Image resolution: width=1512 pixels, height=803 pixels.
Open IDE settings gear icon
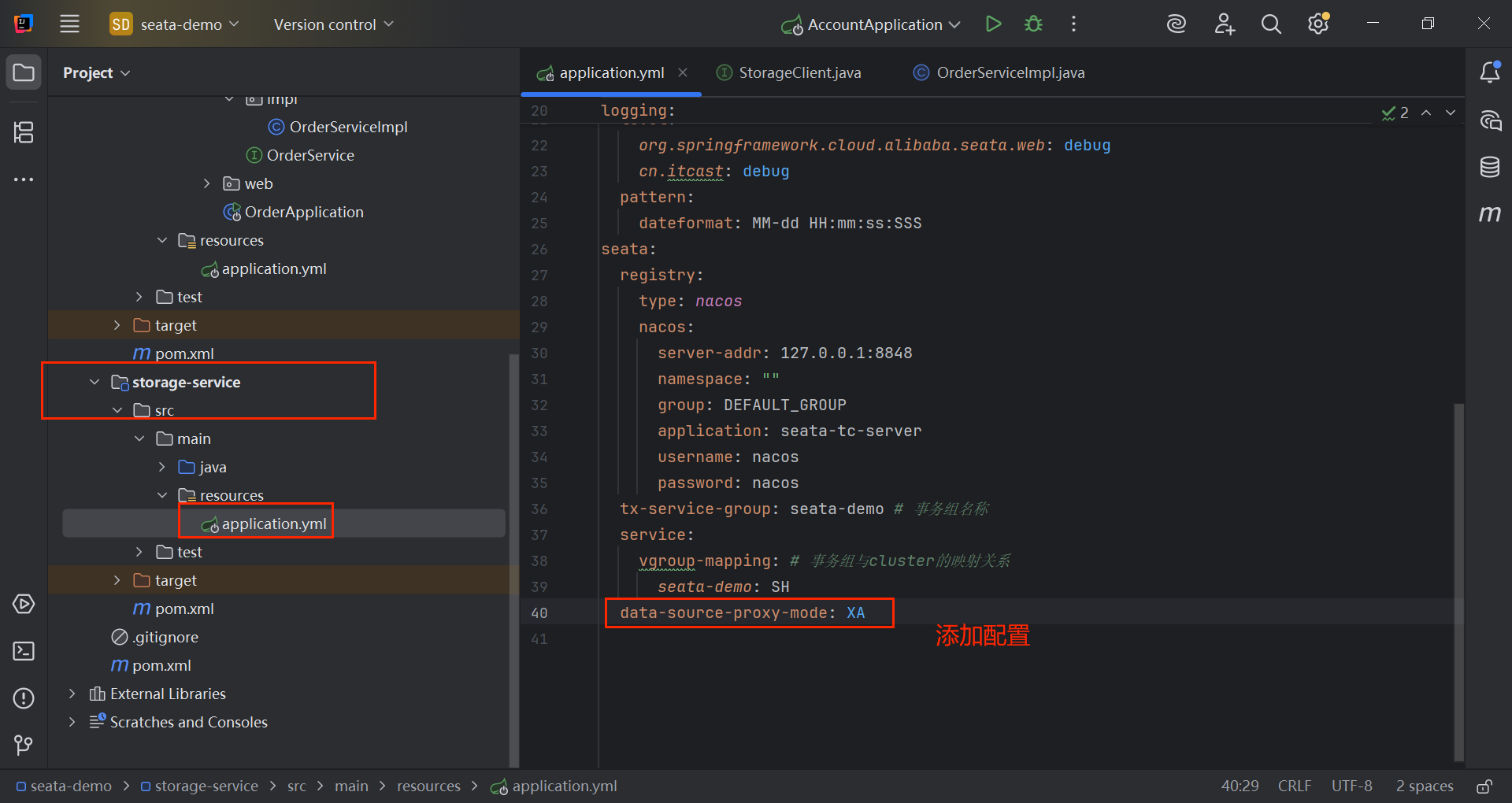(x=1319, y=24)
